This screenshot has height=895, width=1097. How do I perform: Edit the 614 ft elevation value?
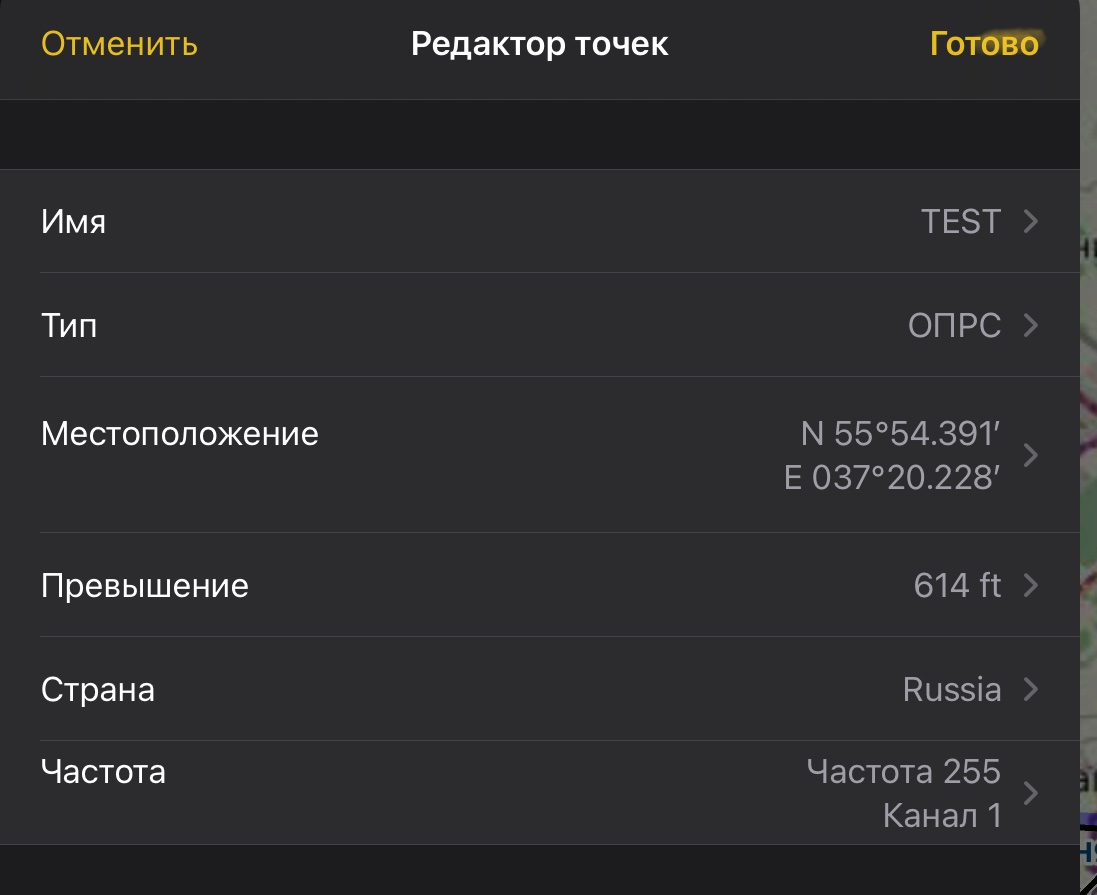pyautogui.click(x=956, y=585)
